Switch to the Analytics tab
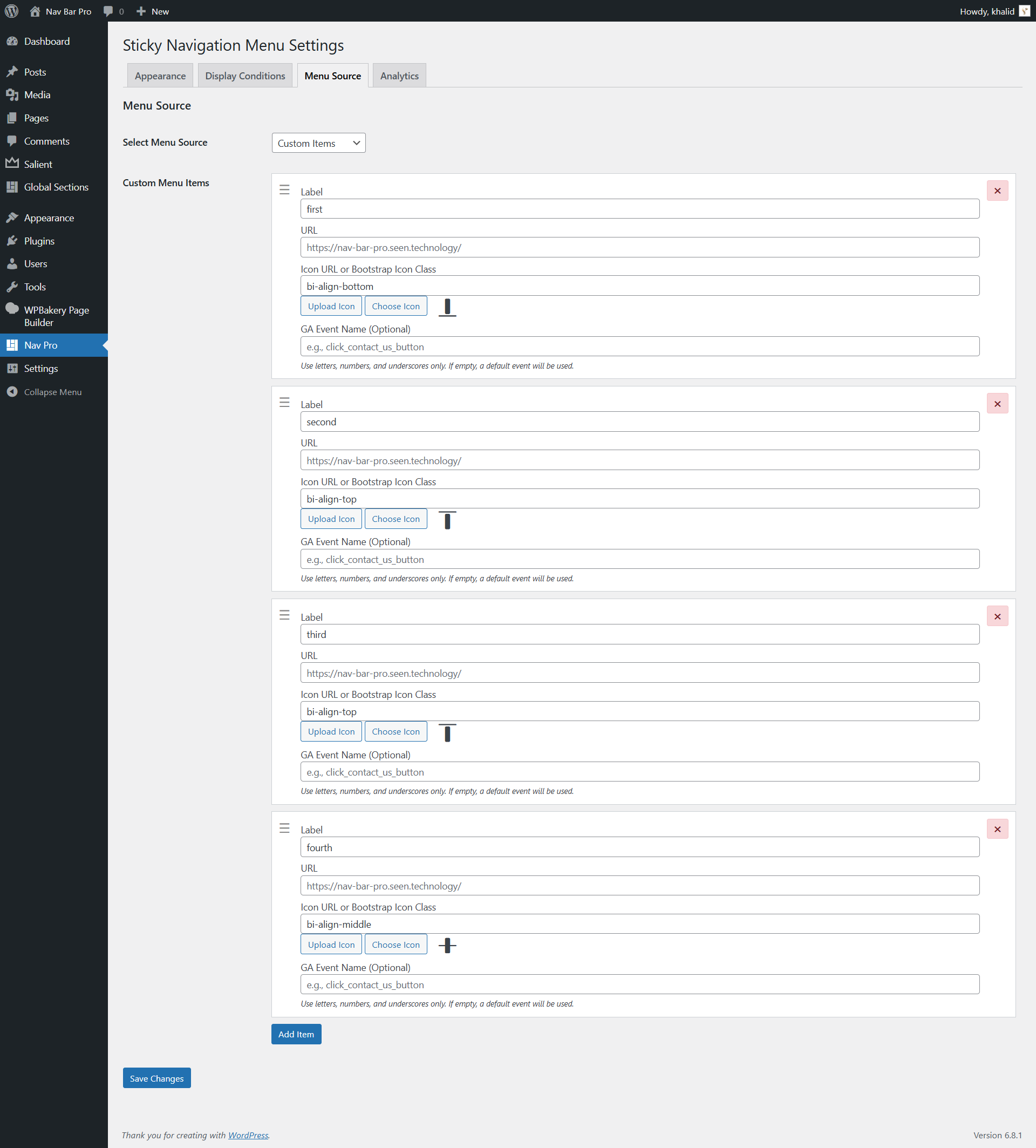Image resolution: width=1036 pixels, height=1148 pixels. (399, 76)
